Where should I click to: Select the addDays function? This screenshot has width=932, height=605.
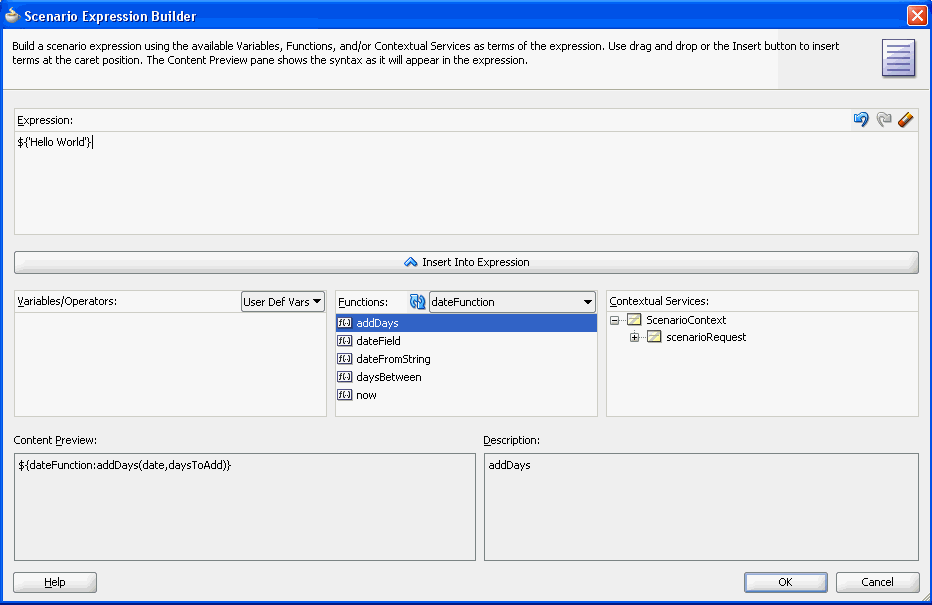(x=466, y=323)
